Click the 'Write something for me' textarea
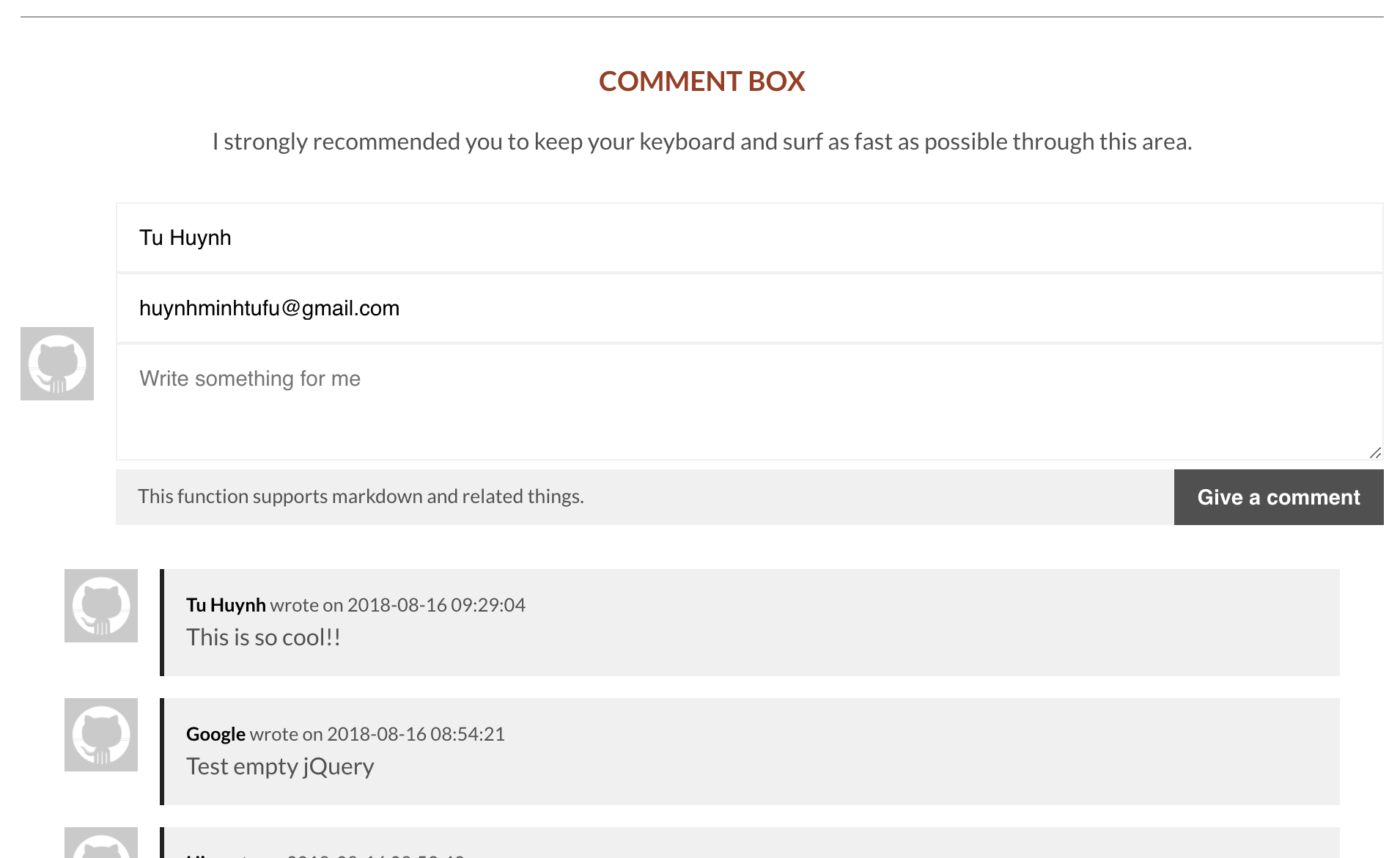The width and height of the screenshot is (1400, 858). click(x=749, y=402)
